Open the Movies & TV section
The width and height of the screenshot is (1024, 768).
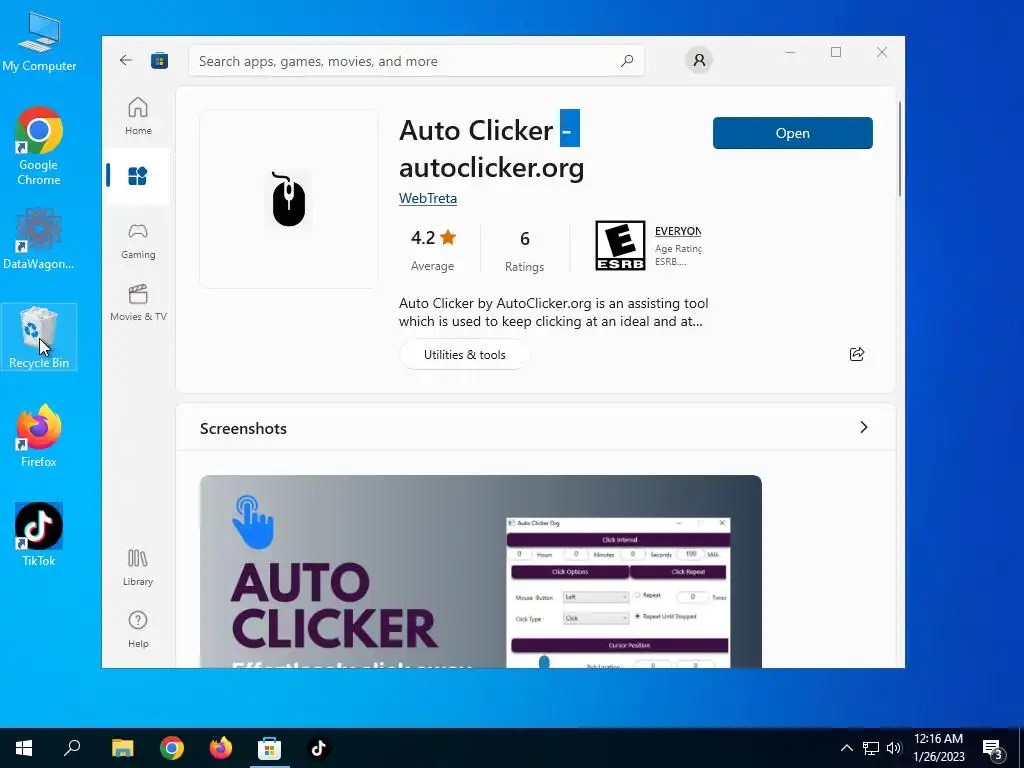[x=138, y=302]
